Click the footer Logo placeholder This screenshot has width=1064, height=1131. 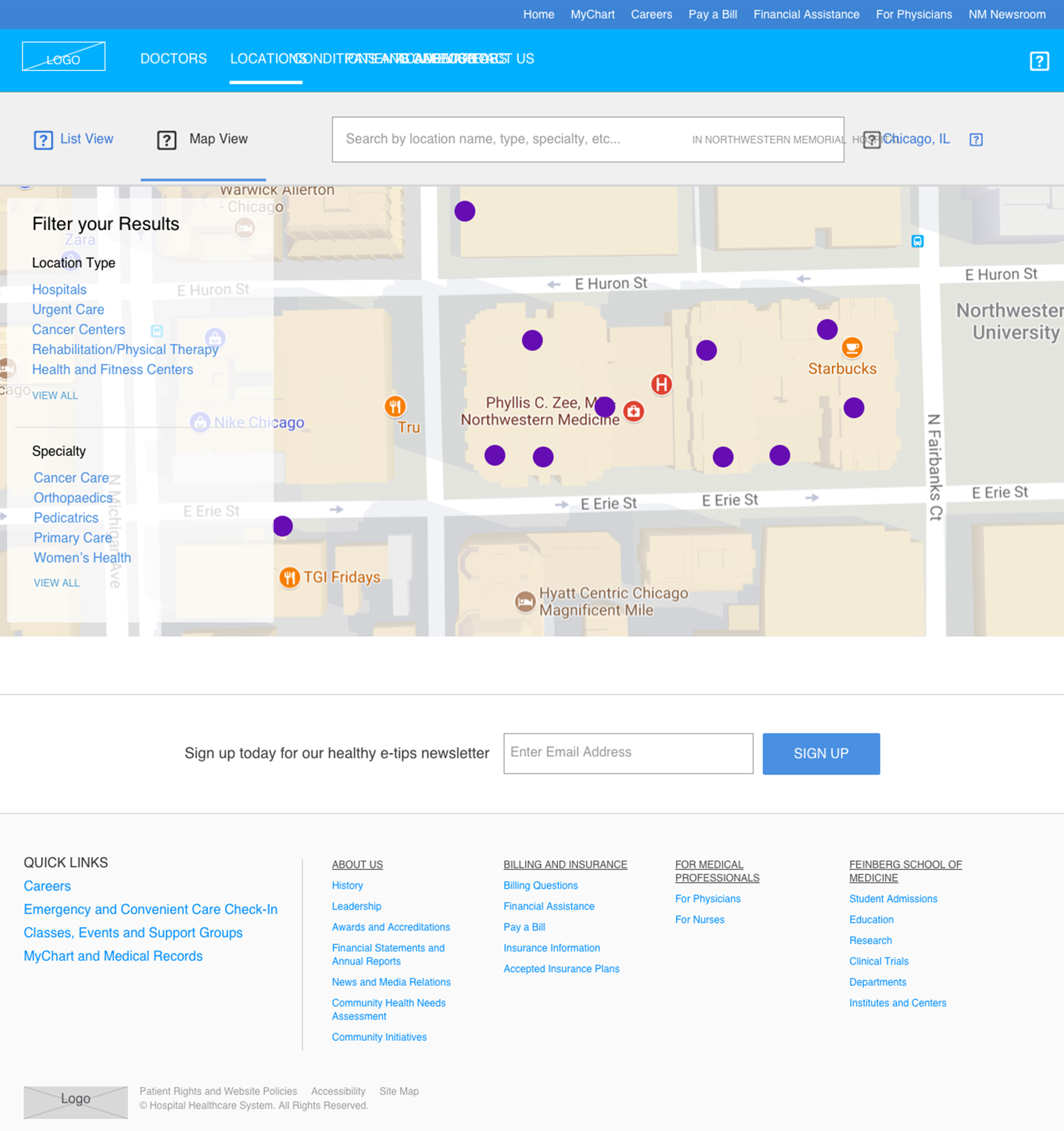(x=75, y=1102)
